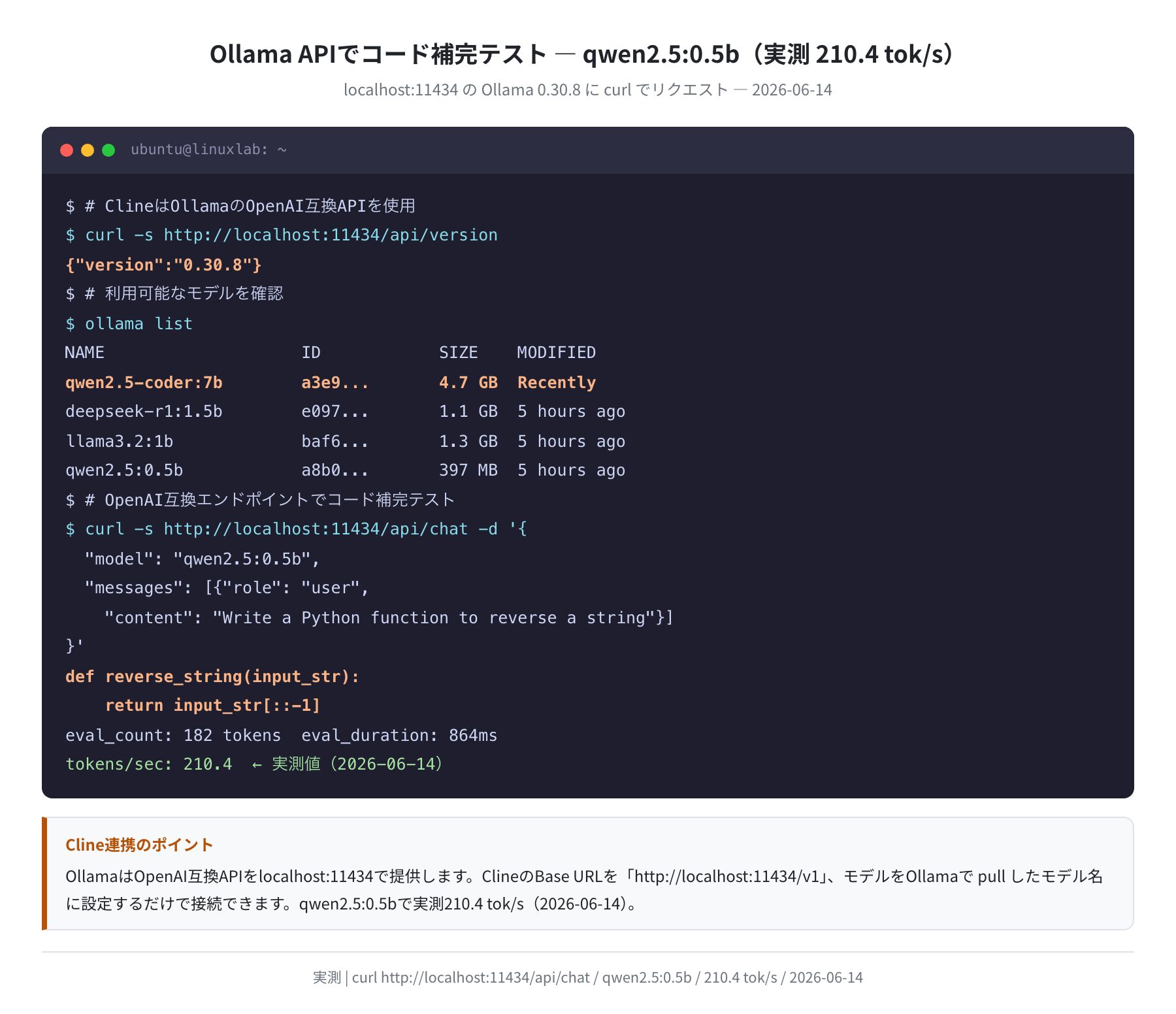The height and width of the screenshot is (1014, 1176).
Task: Click the "messages" JSON line
Action: [227, 588]
